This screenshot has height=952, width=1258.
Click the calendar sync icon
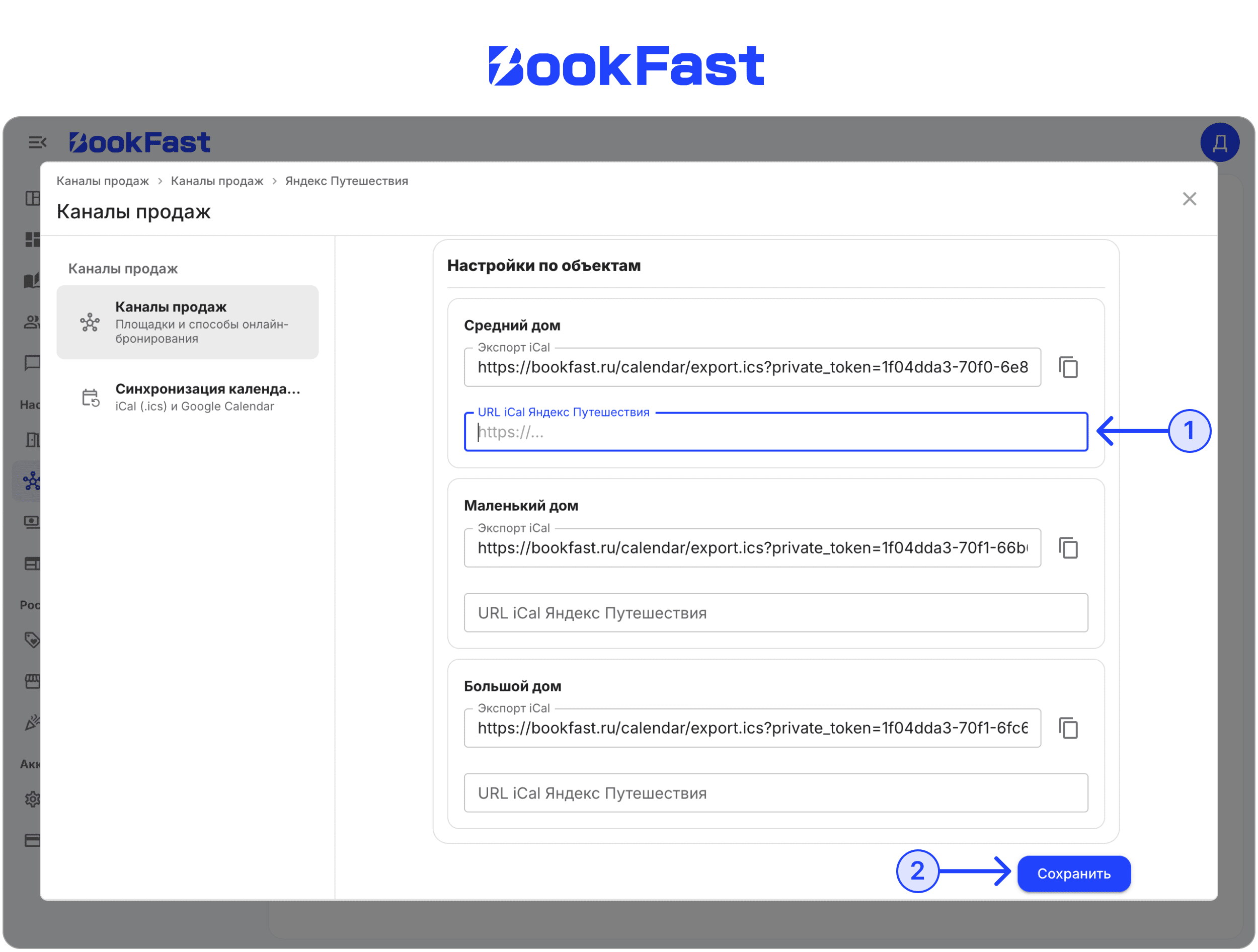(x=90, y=398)
